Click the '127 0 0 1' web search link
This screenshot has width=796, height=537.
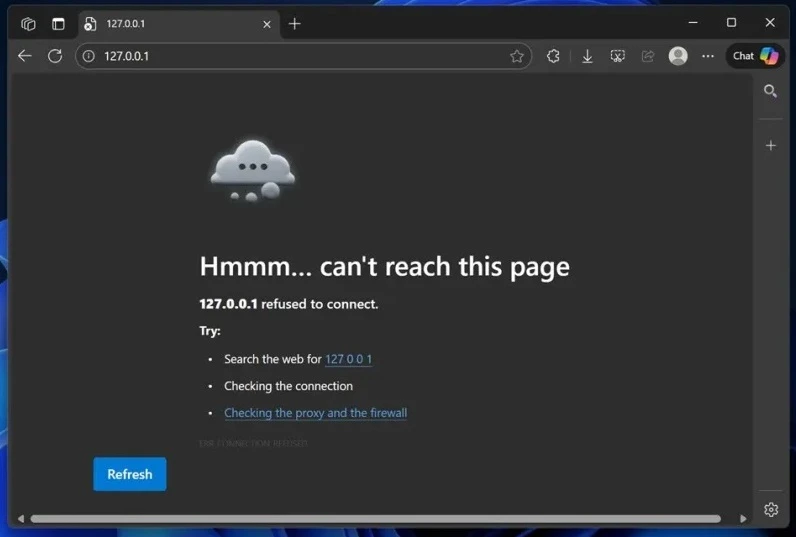tap(348, 359)
